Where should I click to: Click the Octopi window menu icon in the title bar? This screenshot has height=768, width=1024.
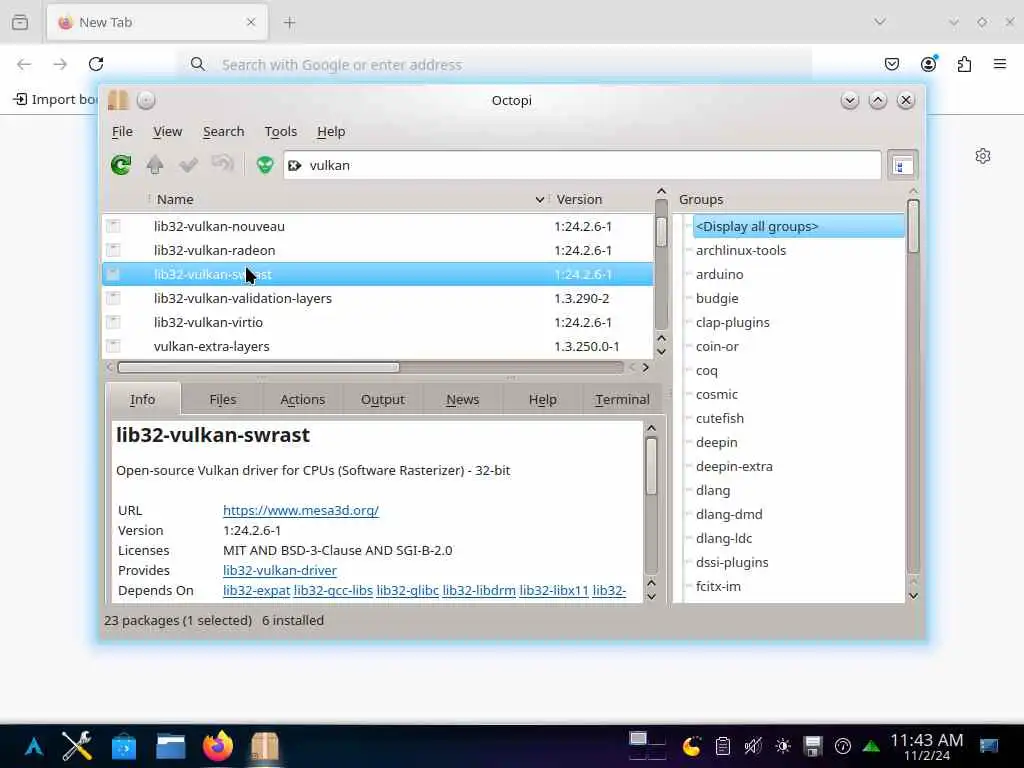point(118,100)
